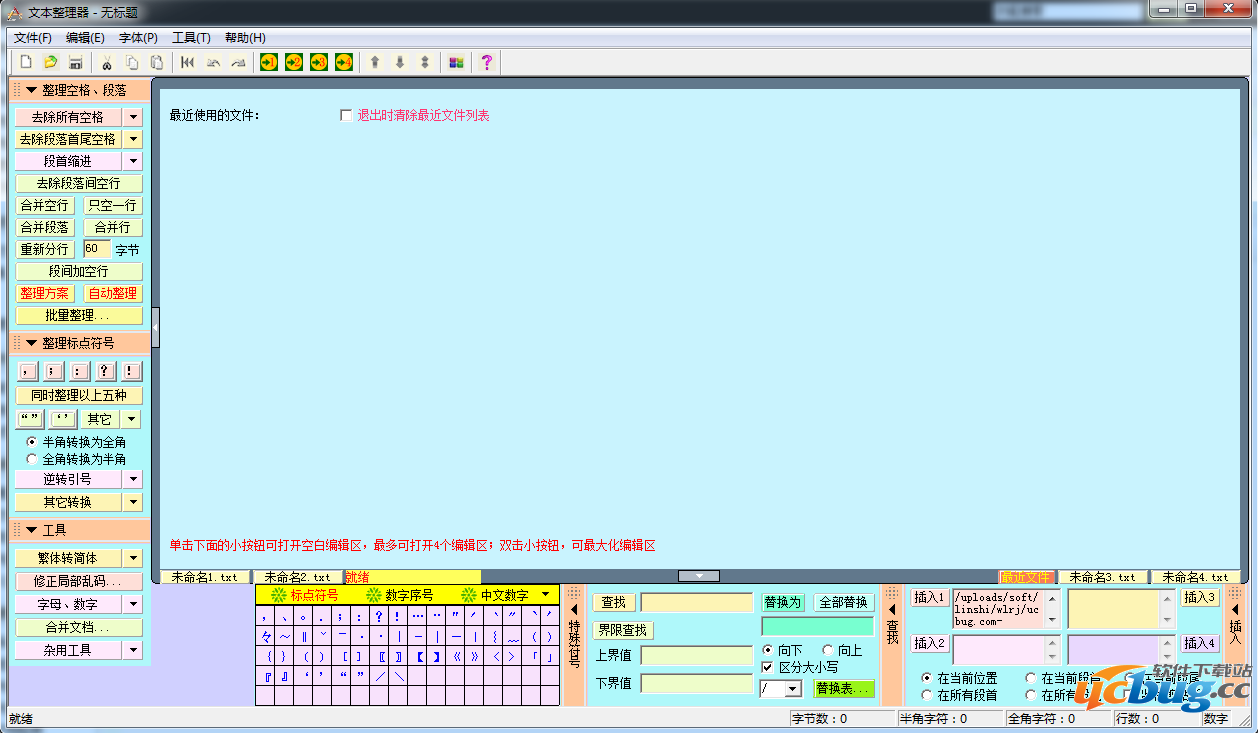Screen dimensions: 1258x733
Task: Select 半角转换为全角 radio option
Action: [32, 442]
